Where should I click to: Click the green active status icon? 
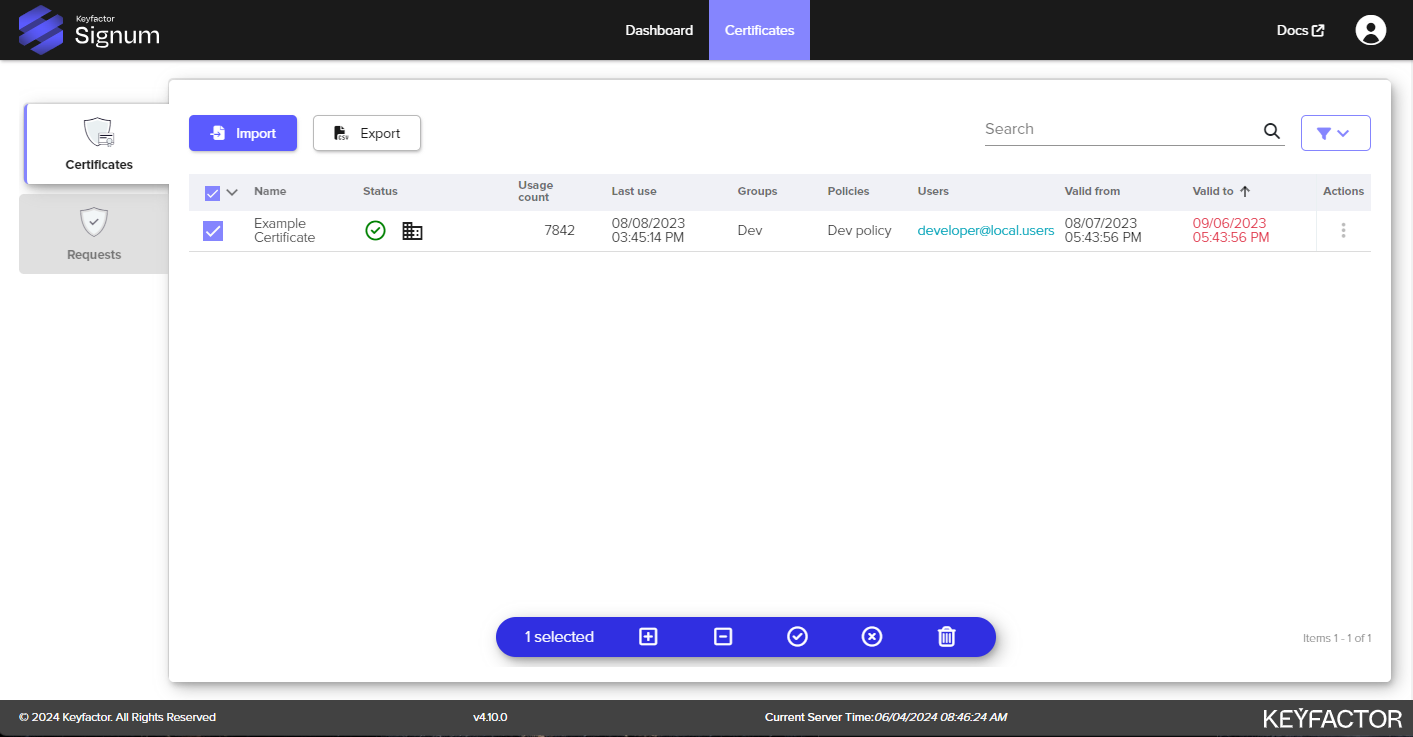tap(375, 231)
